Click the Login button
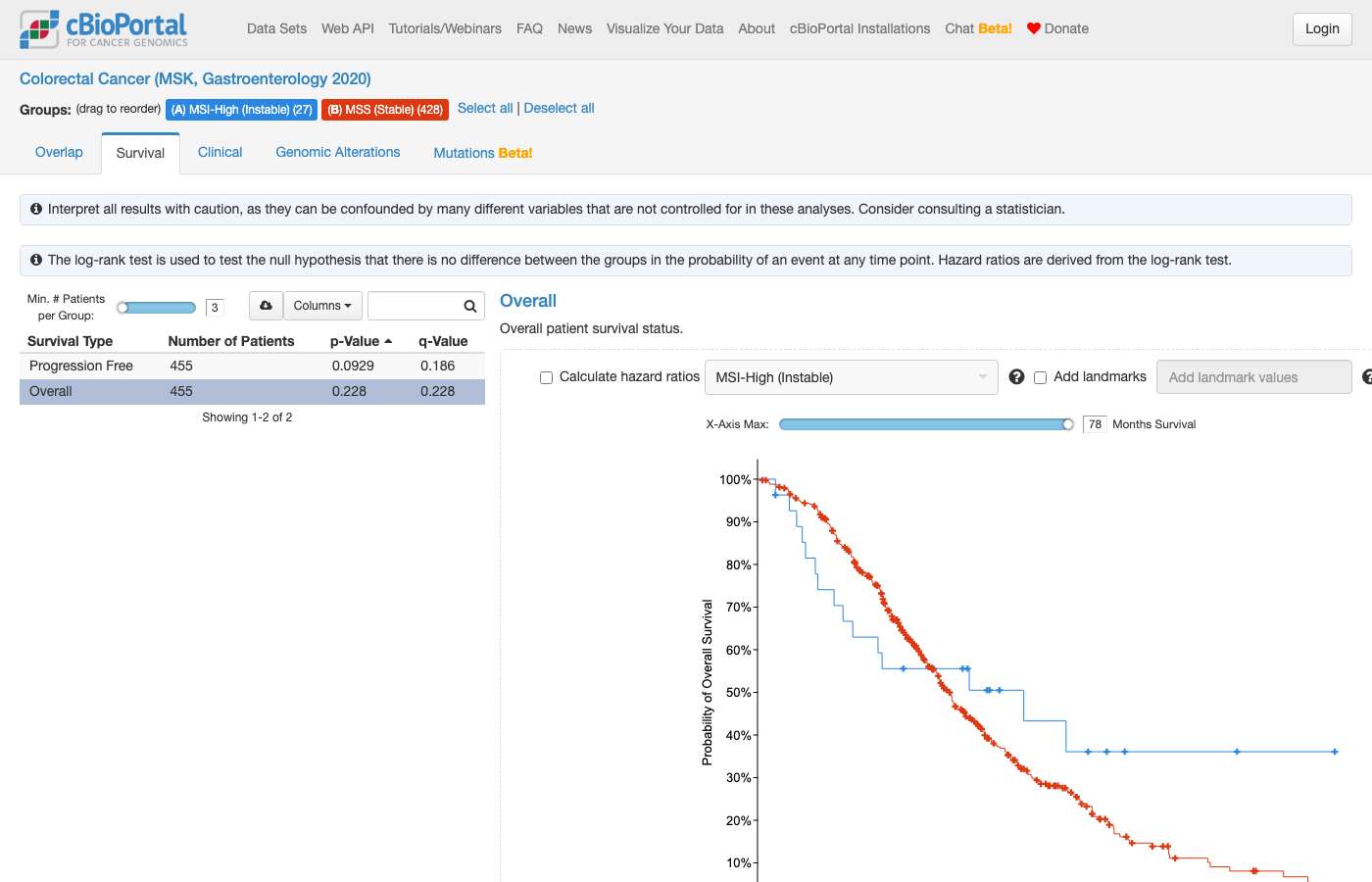This screenshot has width=1372, height=882. pyautogui.click(x=1322, y=29)
